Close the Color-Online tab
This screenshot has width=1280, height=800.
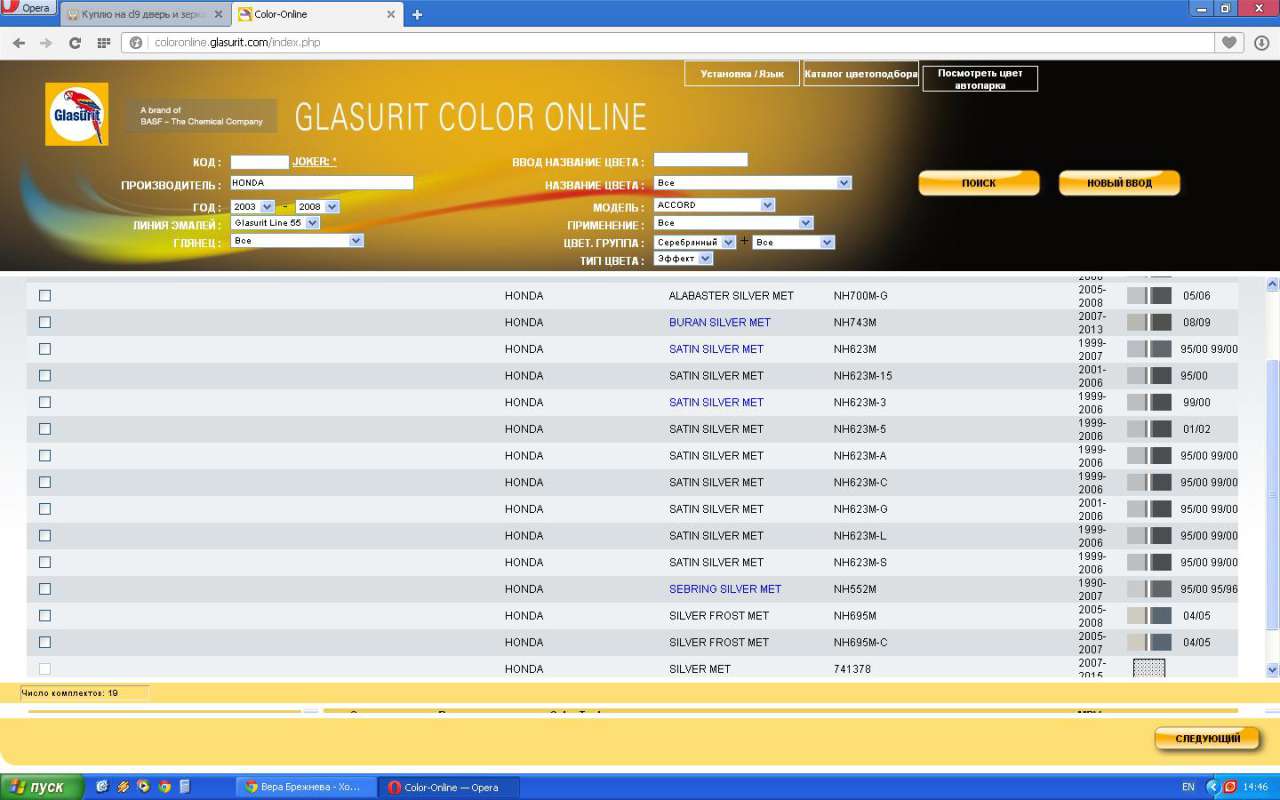coord(390,14)
